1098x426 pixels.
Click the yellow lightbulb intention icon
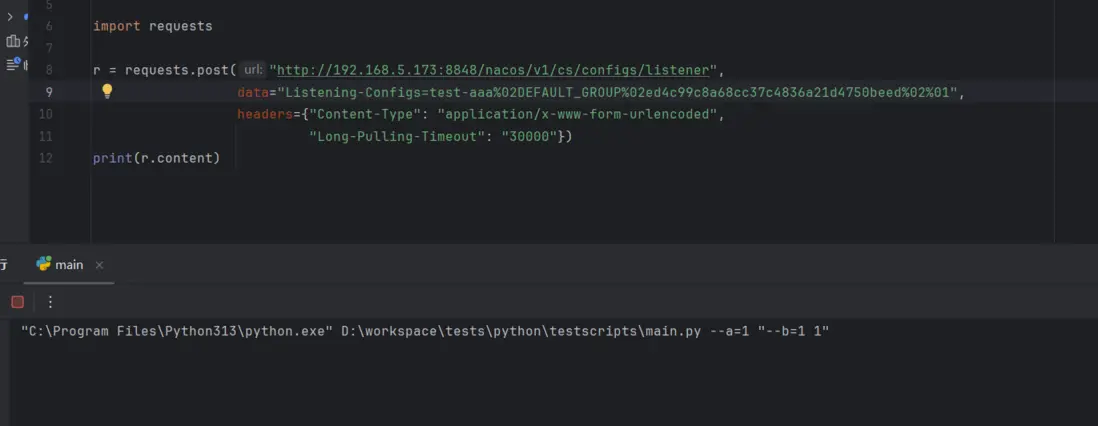click(x=107, y=91)
